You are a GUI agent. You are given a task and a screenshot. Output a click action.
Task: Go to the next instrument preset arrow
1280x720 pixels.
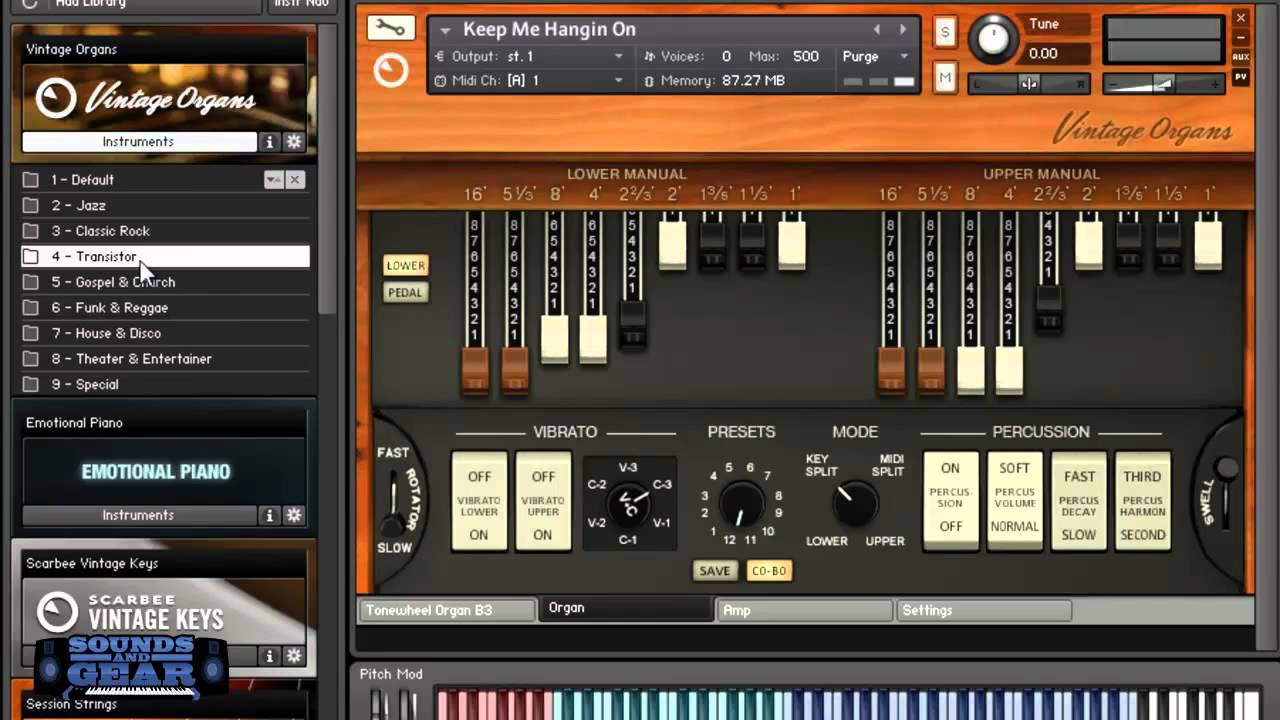tap(903, 30)
